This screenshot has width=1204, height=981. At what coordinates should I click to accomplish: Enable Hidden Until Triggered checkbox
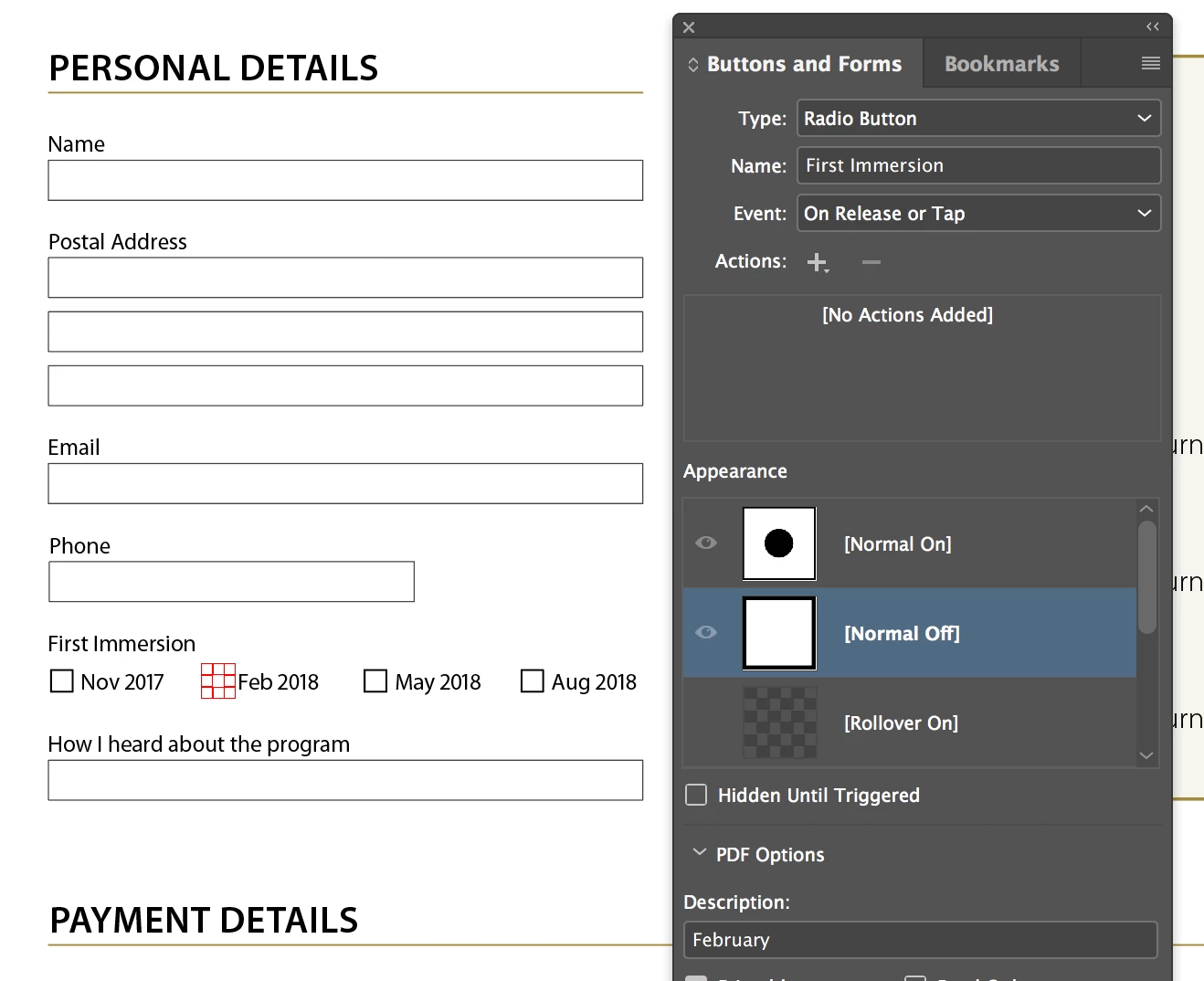(696, 795)
